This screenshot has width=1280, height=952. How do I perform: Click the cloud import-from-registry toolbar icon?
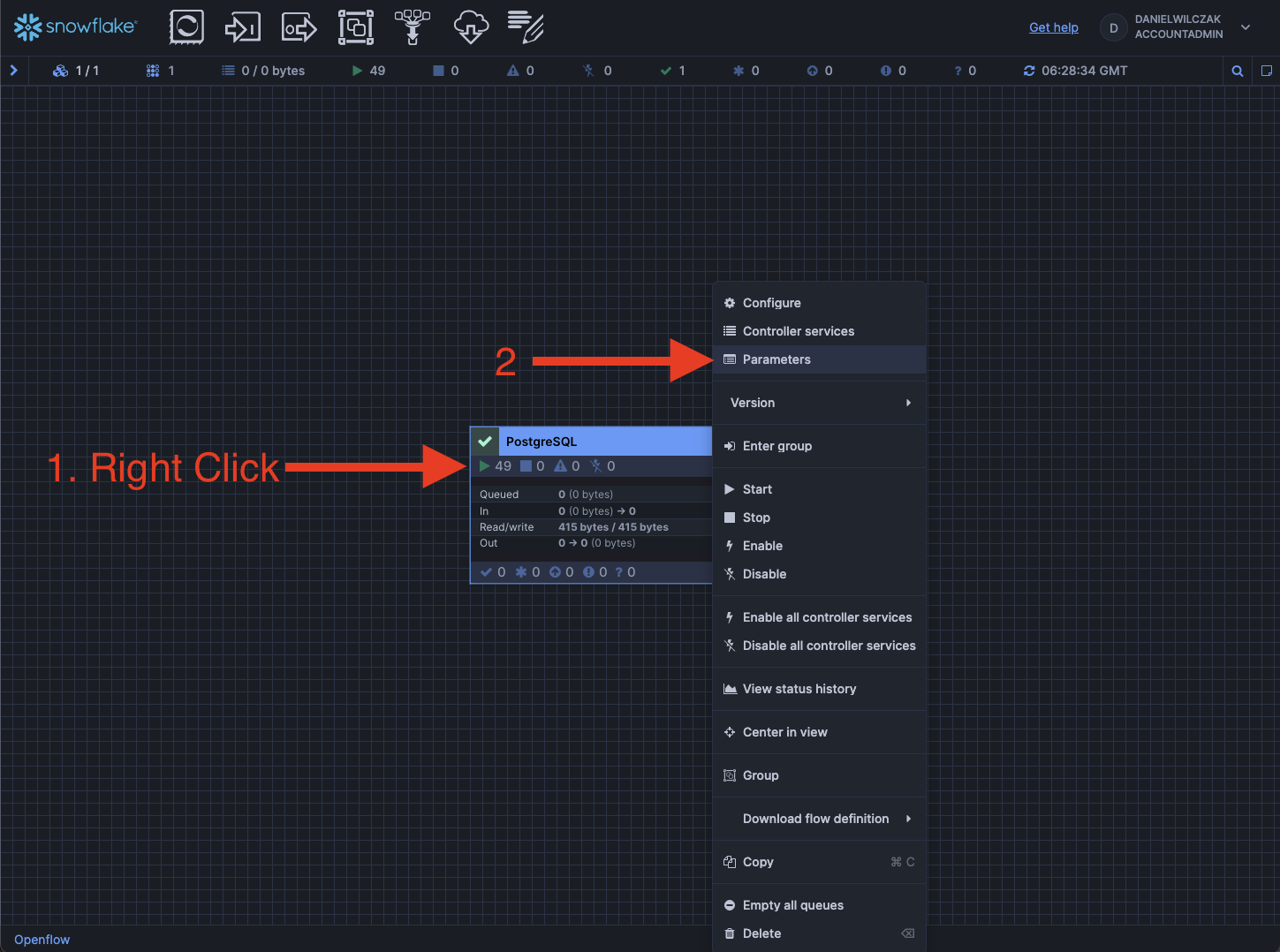(471, 27)
